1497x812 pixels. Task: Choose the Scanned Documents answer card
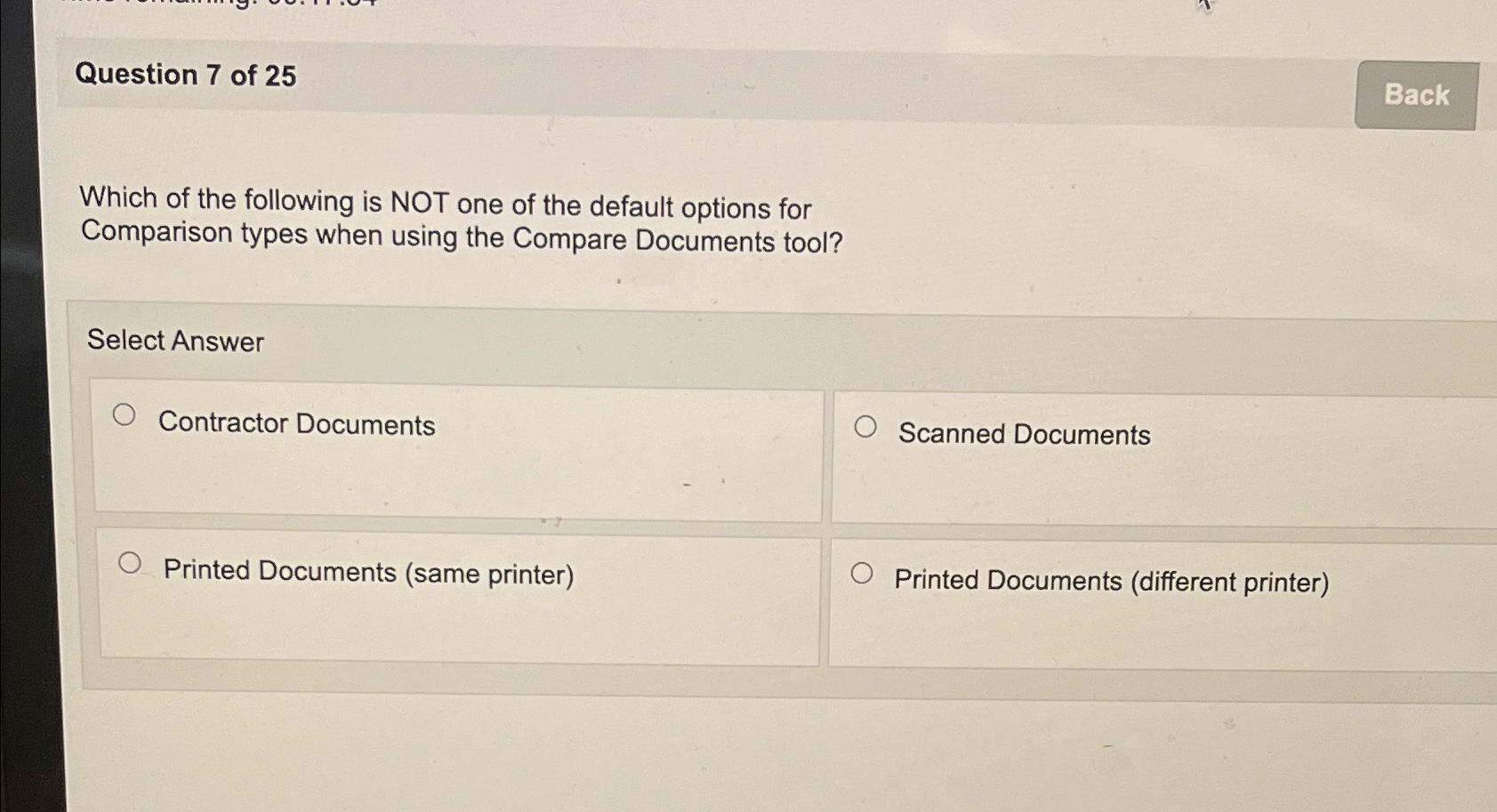click(1156, 454)
